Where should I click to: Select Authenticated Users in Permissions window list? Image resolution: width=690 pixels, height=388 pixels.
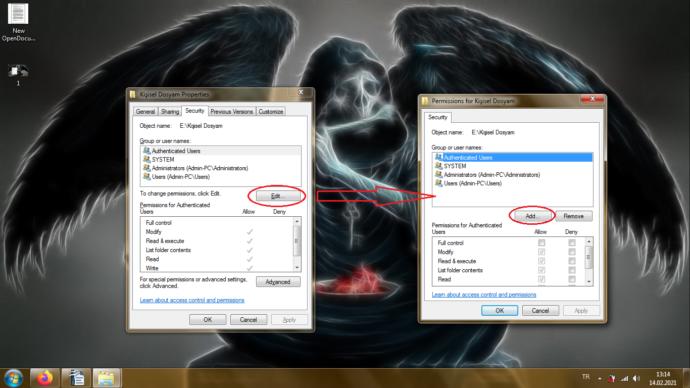coord(513,157)
